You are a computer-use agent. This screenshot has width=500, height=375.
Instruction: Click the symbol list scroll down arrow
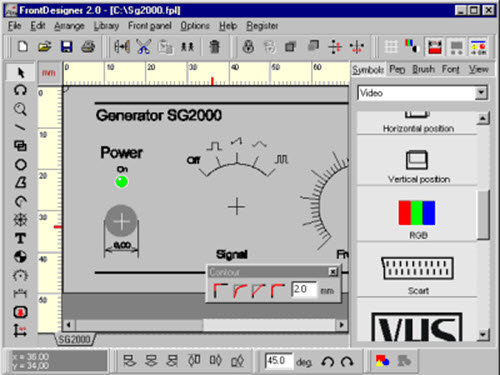click(x=483, y=334)
